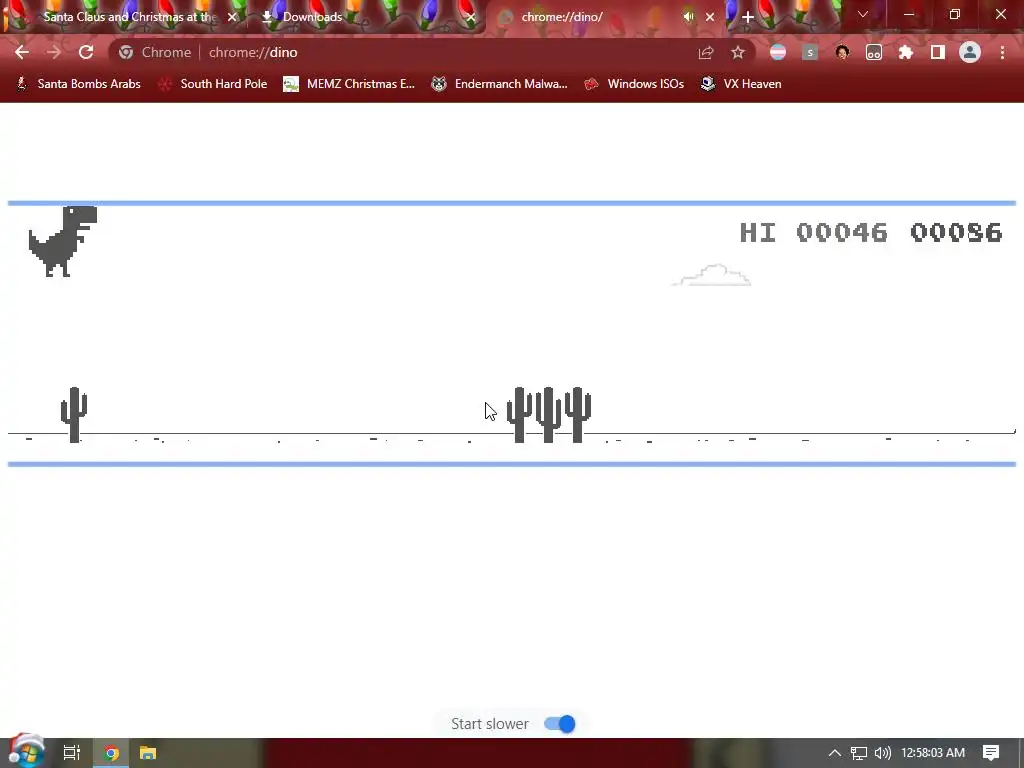
Task: Reload the chrome://dino page
Action: [86, 52]
